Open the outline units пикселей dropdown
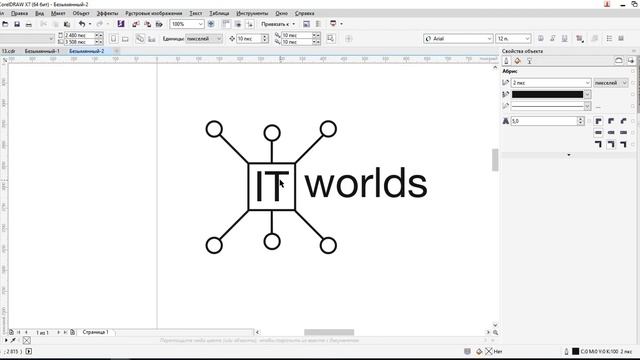Image resolution: width=640 pixels, height=360 pixels. 611,83
